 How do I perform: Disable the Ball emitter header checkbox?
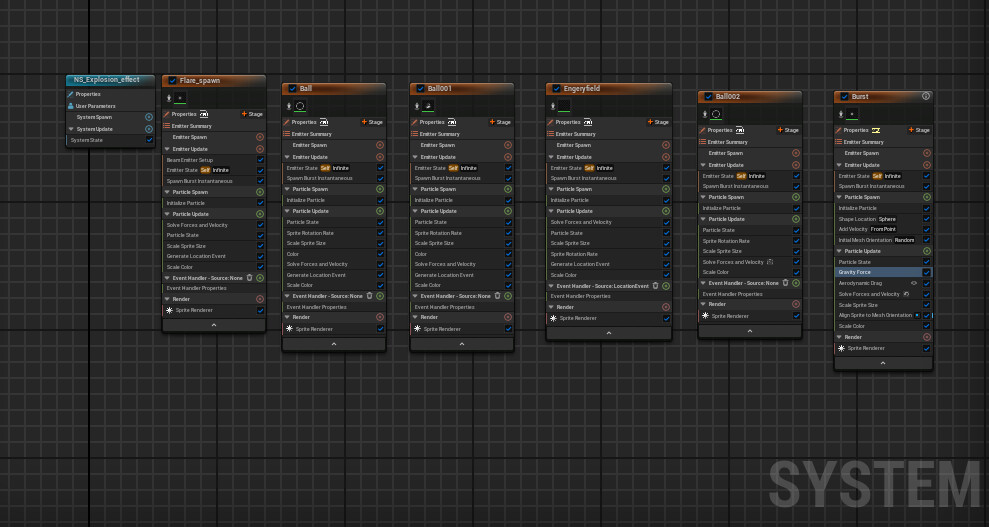[293, 89]
